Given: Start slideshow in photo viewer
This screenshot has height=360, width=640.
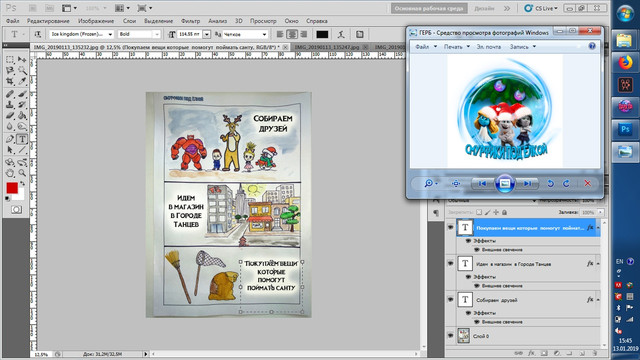Looking at the screenshot, I should 504,184.
